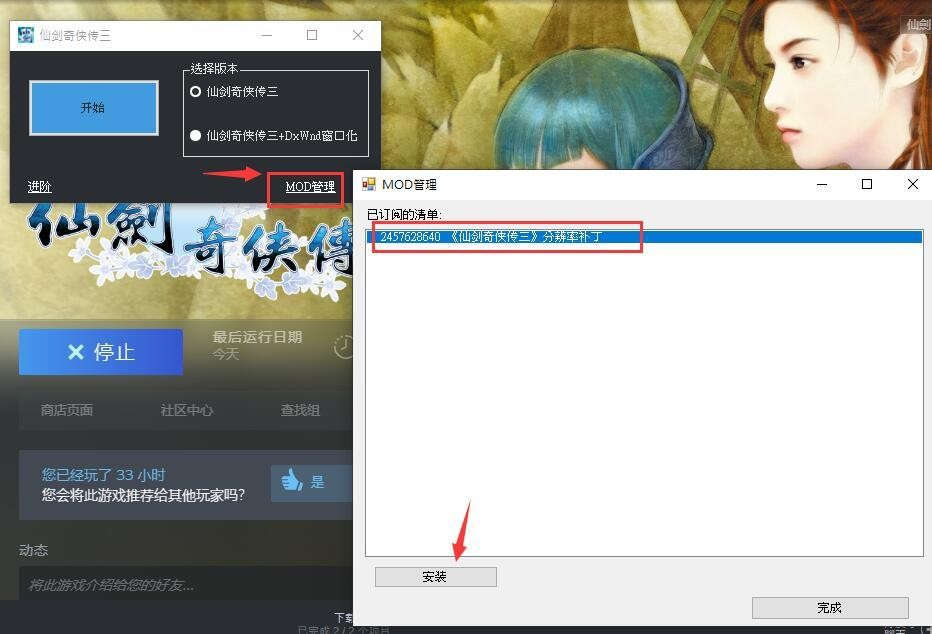Click the launcher window's title bar icon

pyautogui.click(x=26, y=35)
